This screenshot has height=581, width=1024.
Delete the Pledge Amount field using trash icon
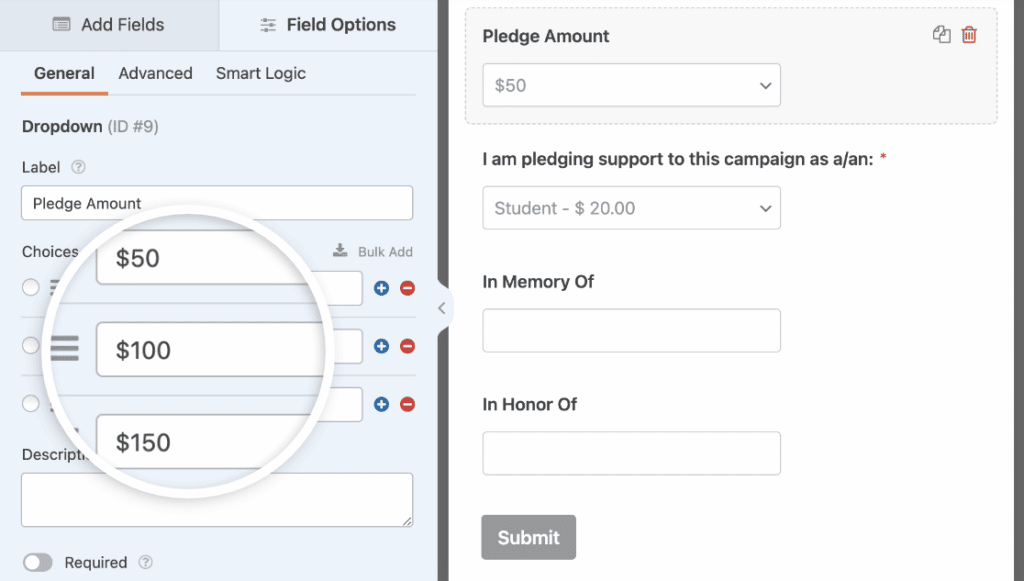(x=968, y=34)
